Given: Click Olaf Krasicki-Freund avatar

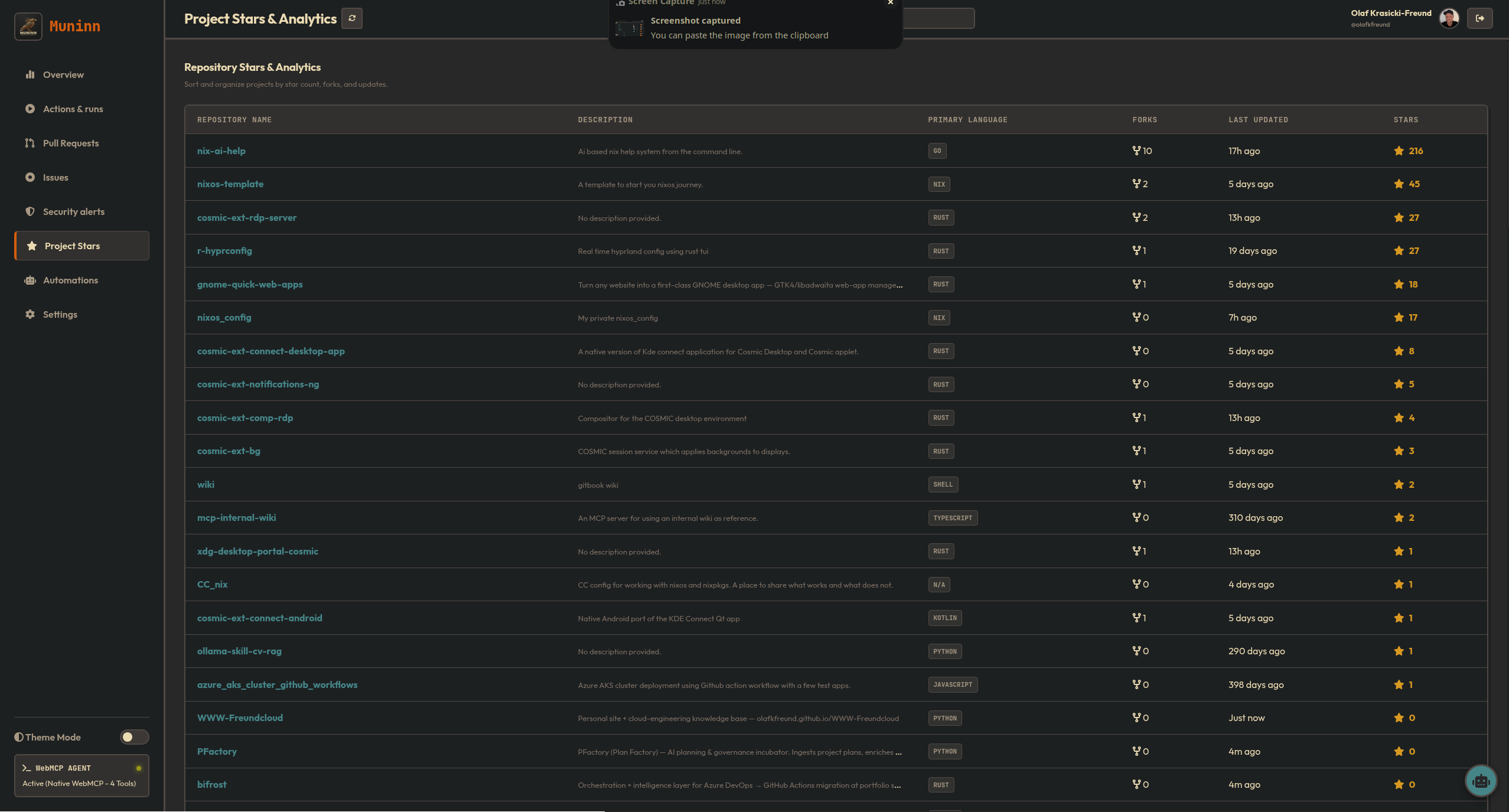Looking at the screenshot, I should [1449, 18].
